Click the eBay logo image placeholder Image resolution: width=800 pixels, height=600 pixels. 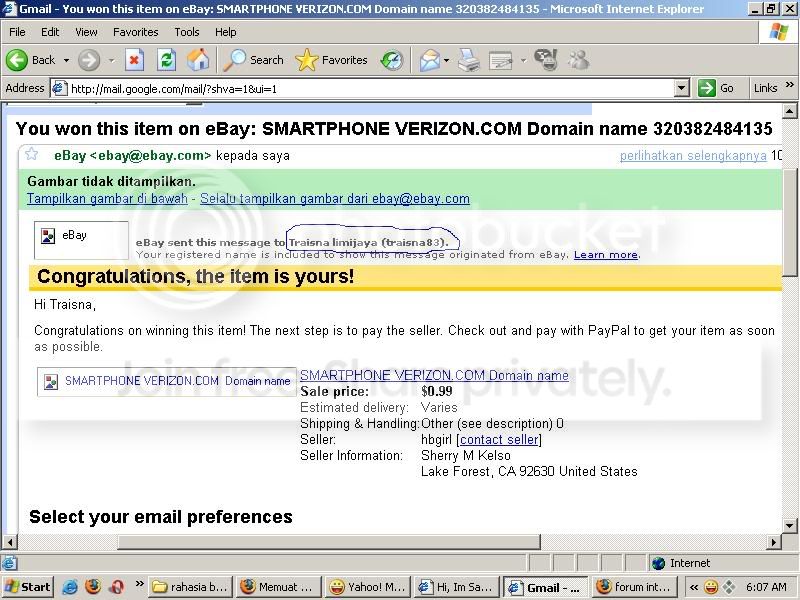(x=81, y=240)
